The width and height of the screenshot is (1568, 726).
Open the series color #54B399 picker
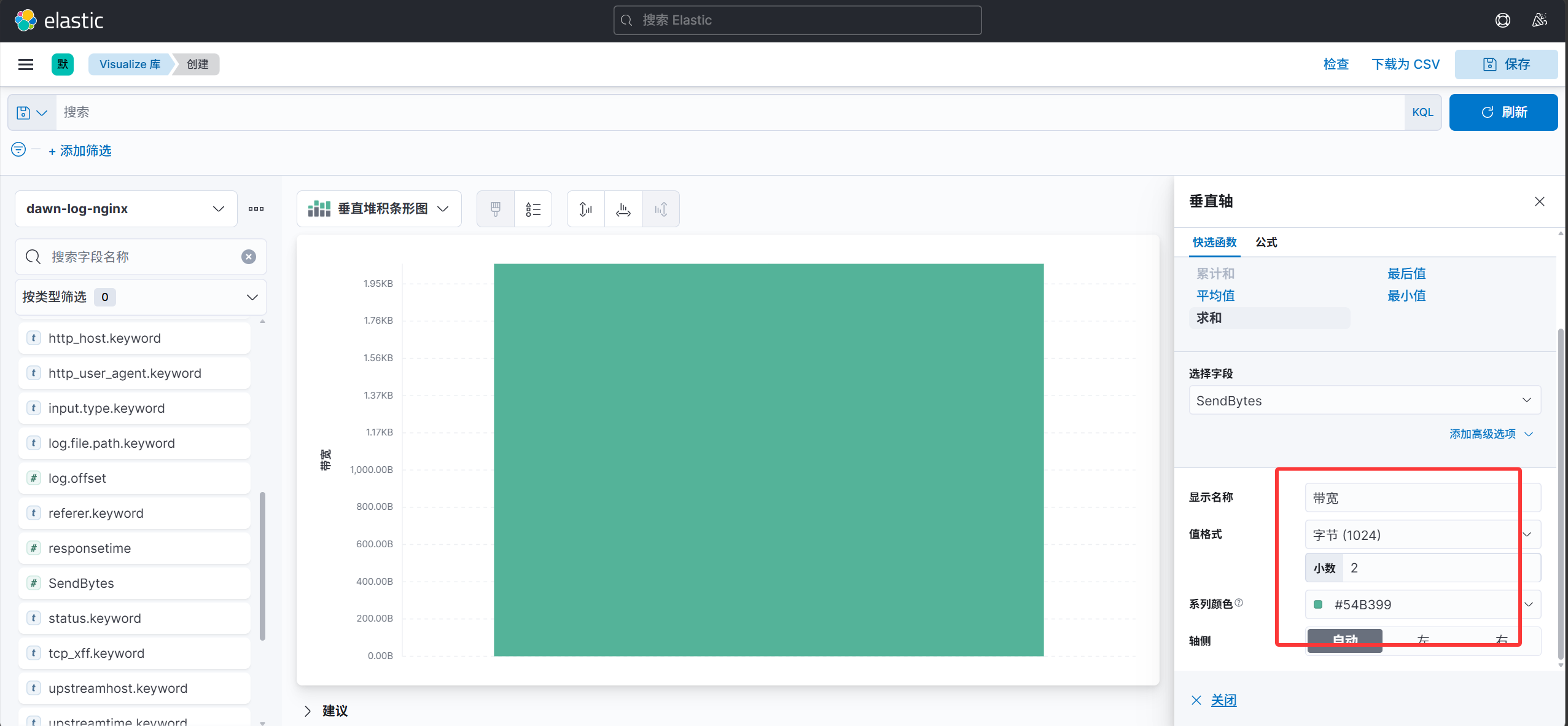(1422, 604)
